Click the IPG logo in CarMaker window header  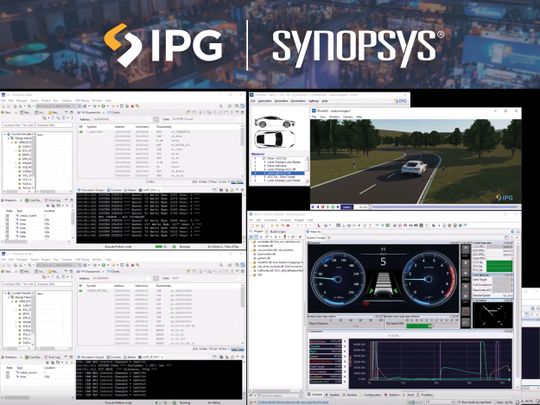401,101
